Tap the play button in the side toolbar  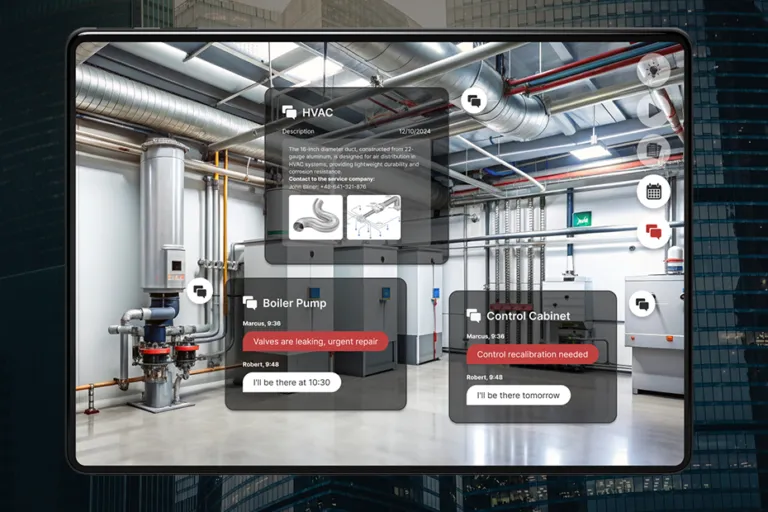[653, 111]
